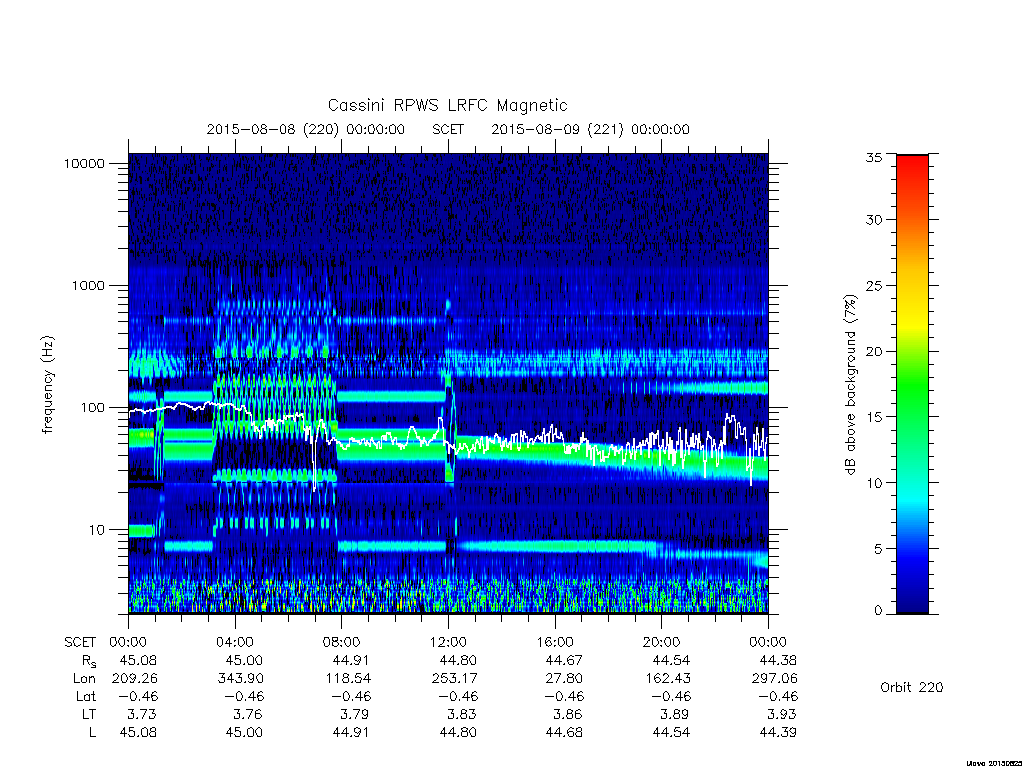Screen dimensions: 1024x768
Task: Select start timestamp "2015-08-08 (220) 00:00:00"
Action: point(306,129)
